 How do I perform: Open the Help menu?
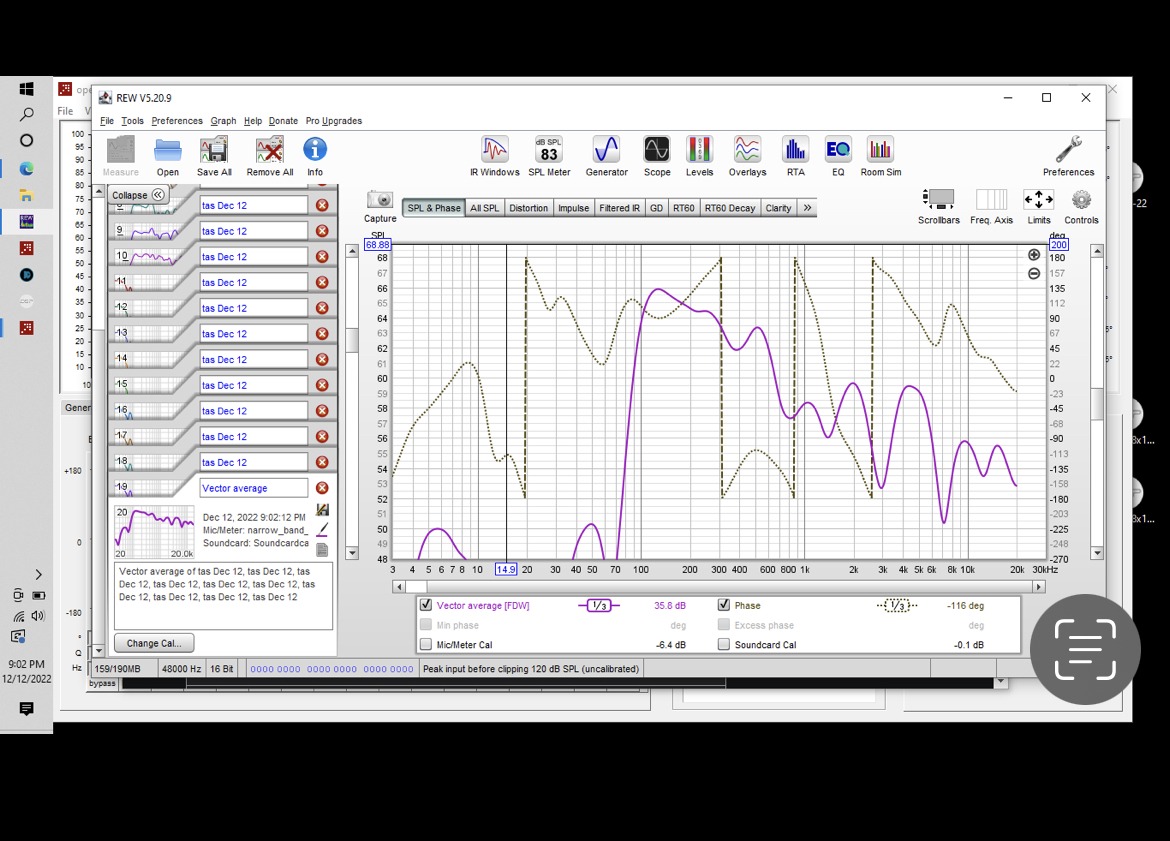click(253, 121)
